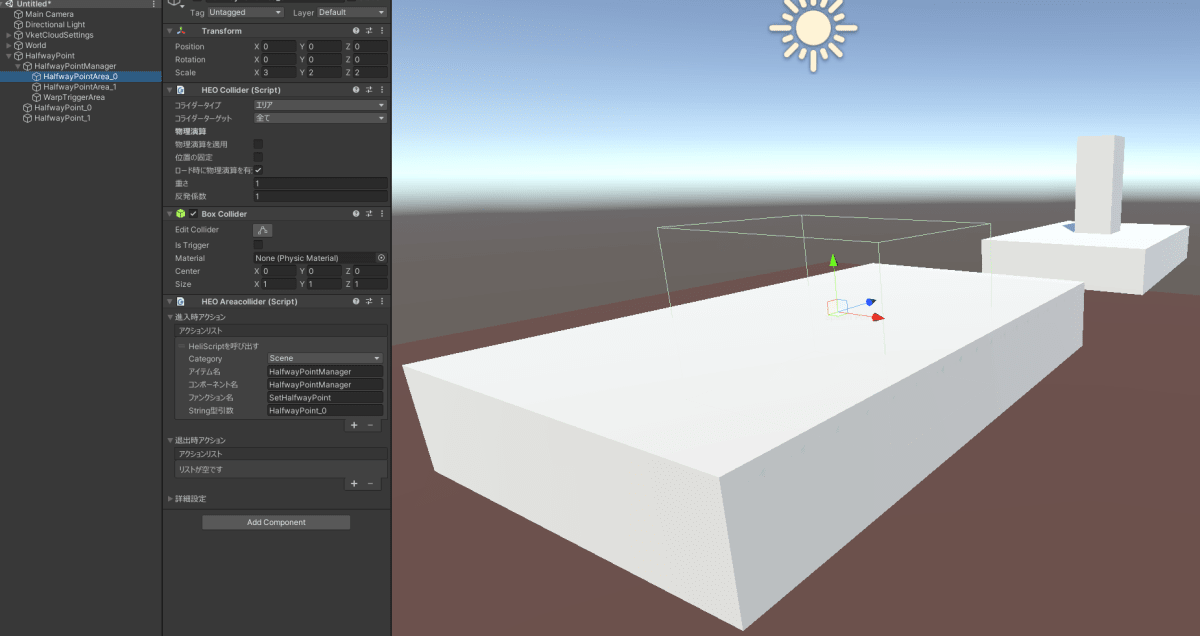Collapse the HalfwayPoint tree node
This screenshot has width=1200, height=636.
pos(8,56)
